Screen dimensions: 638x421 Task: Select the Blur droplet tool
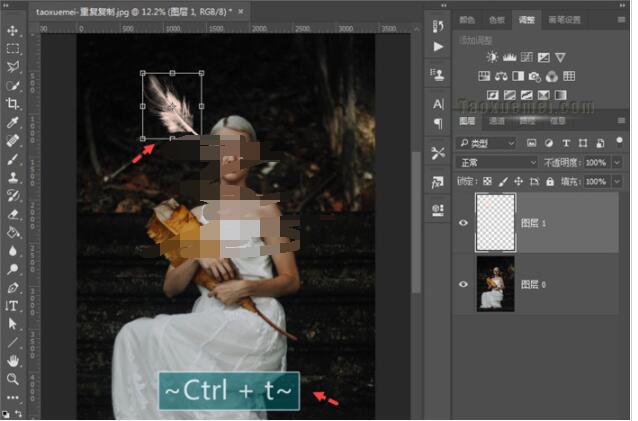point(13,251)
